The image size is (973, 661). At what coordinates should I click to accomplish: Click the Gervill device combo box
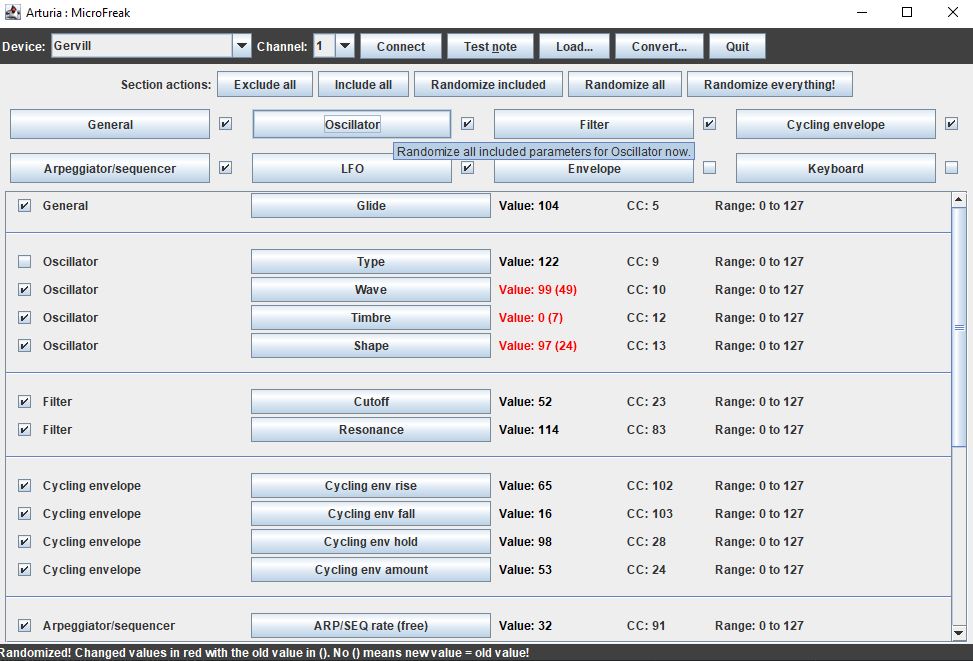(x=140, y=46)
